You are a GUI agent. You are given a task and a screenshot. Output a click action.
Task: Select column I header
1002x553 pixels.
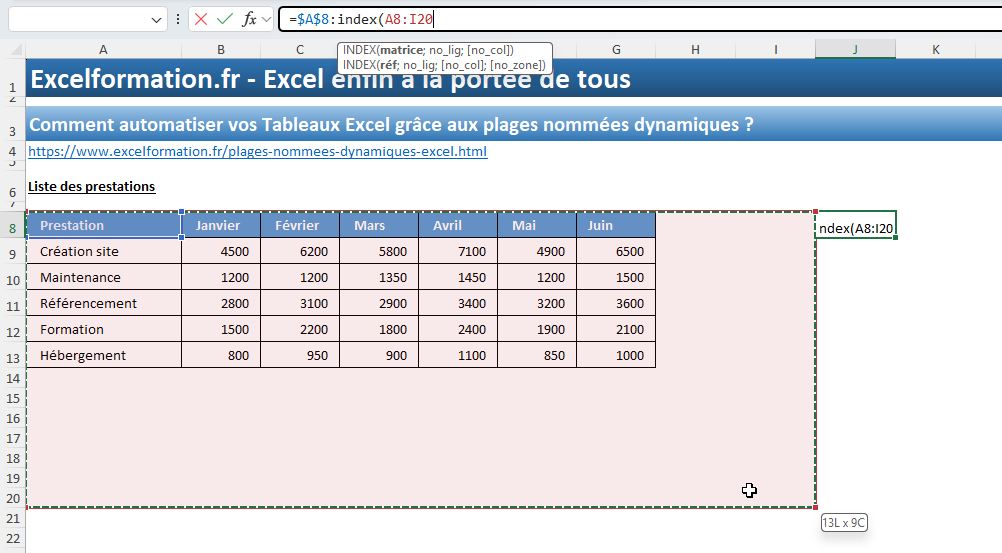click(775, 50)
